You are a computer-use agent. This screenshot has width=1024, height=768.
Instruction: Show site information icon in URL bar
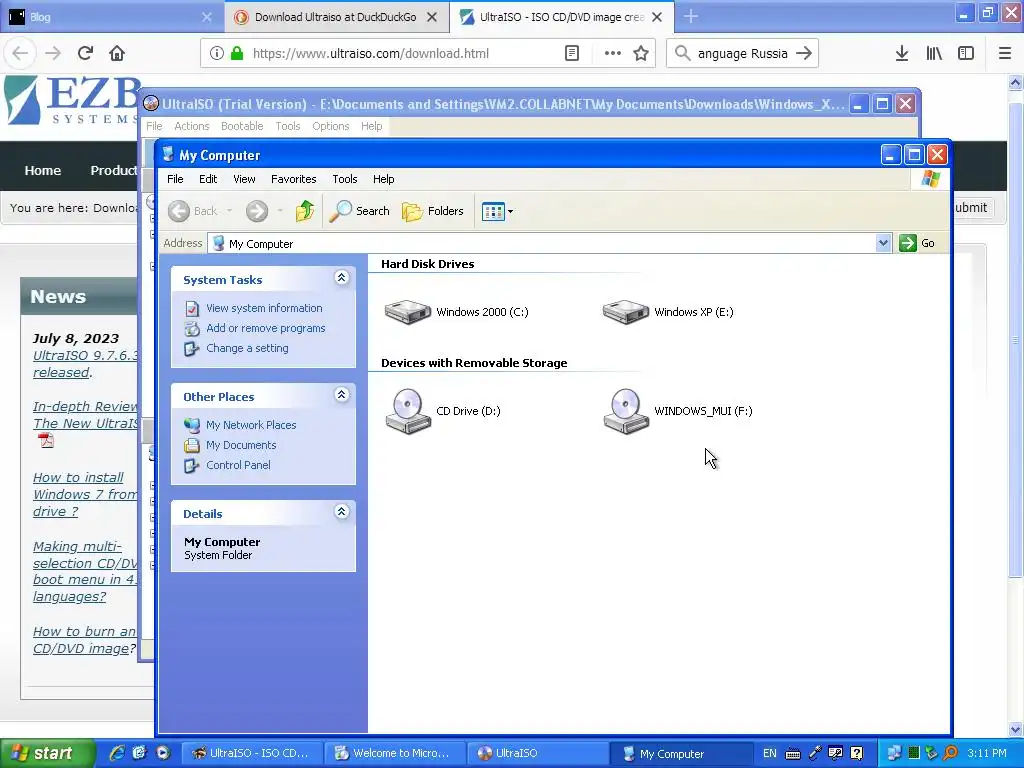(217, 54)
